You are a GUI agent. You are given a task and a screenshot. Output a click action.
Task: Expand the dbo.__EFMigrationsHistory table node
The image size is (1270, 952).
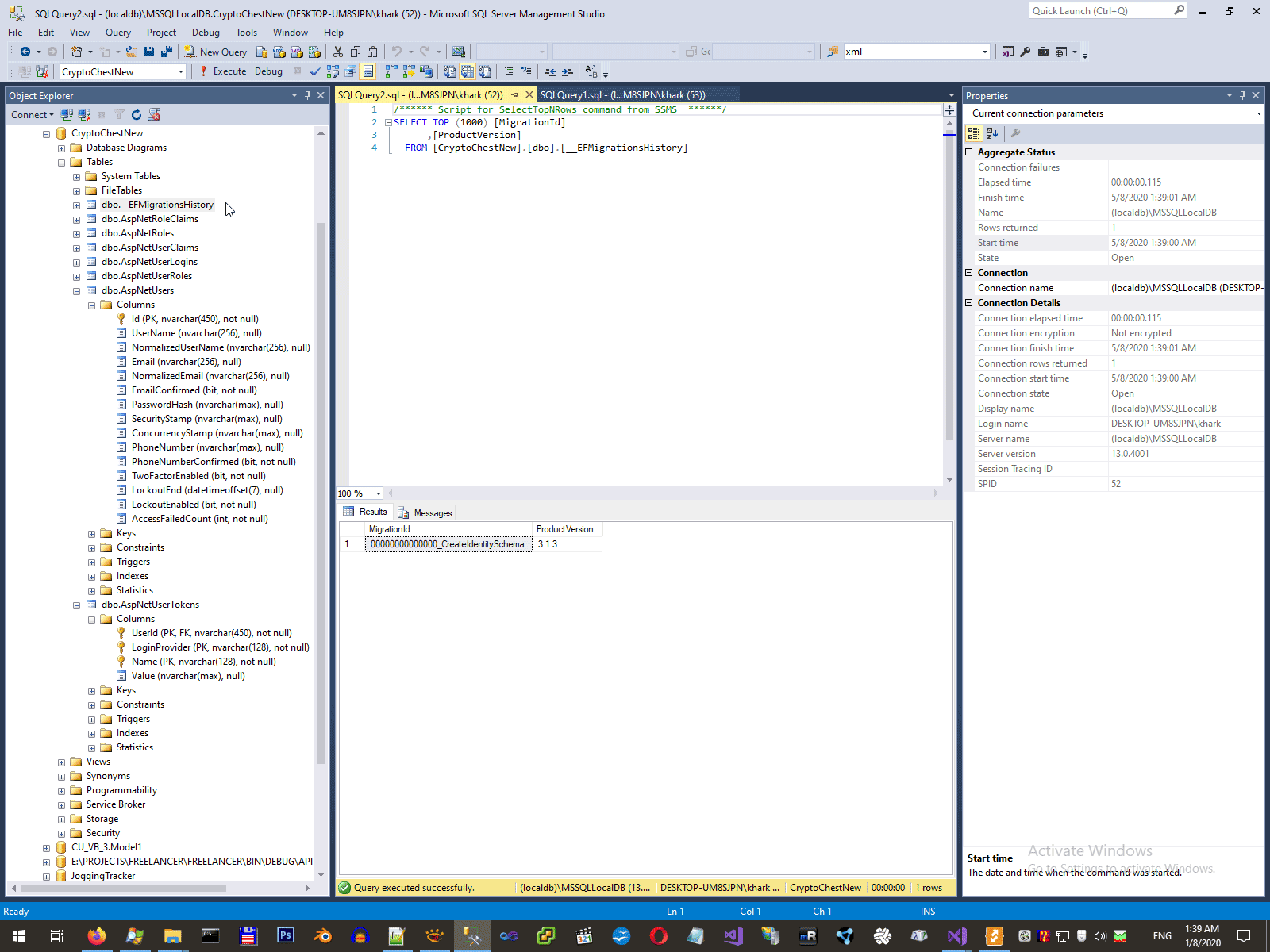[x=76, y=205]
